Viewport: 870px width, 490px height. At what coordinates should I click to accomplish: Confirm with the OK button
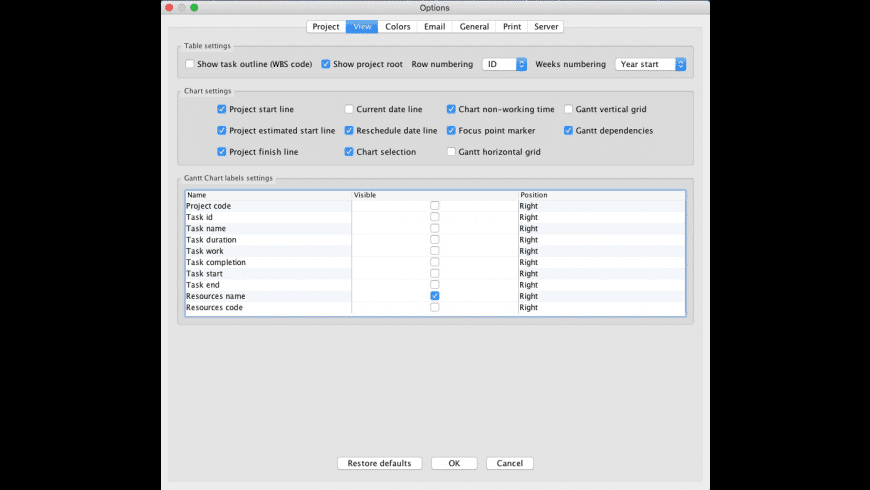[x=454, y=463]
